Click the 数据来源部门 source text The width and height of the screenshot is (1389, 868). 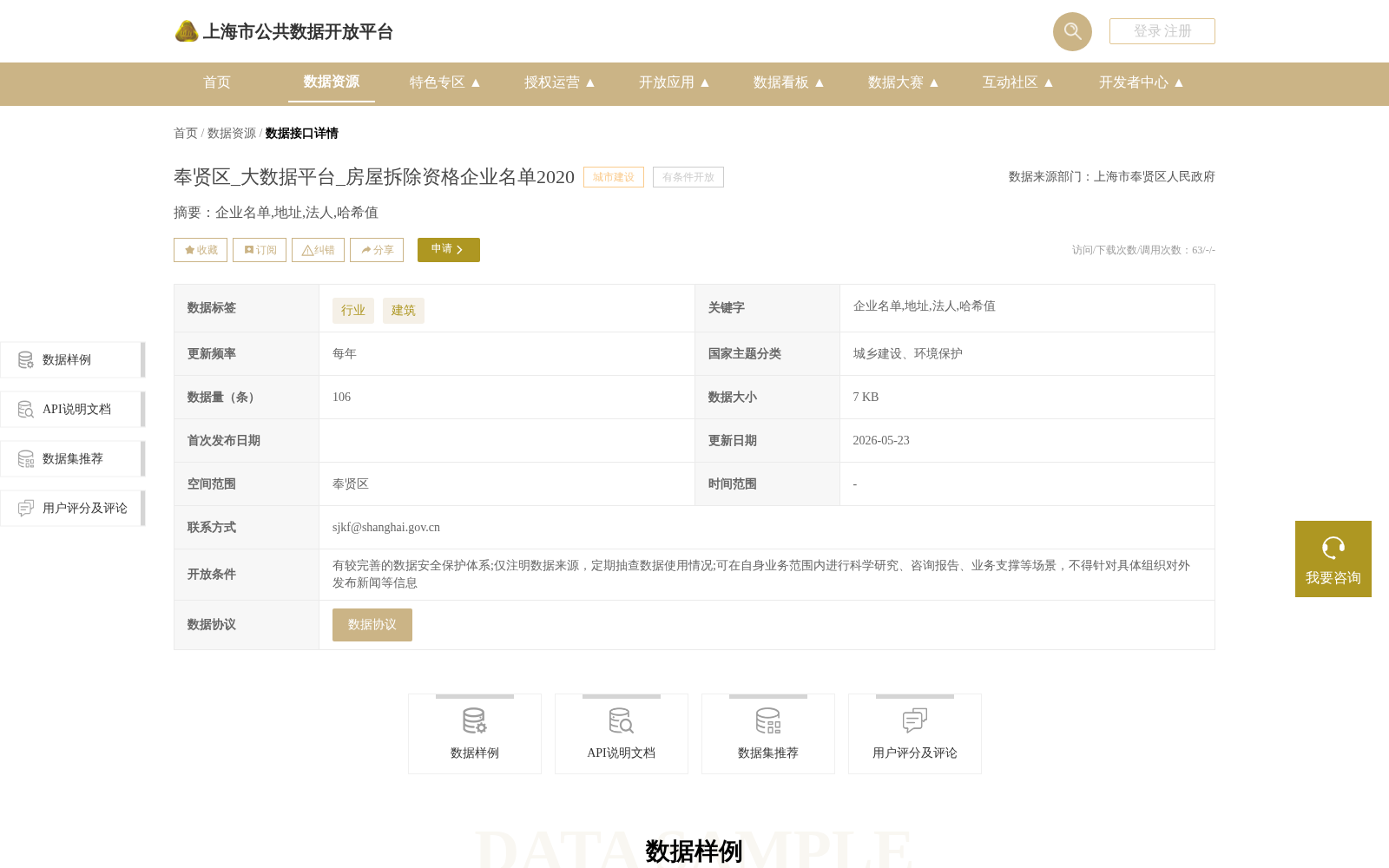pos(1112,177)
